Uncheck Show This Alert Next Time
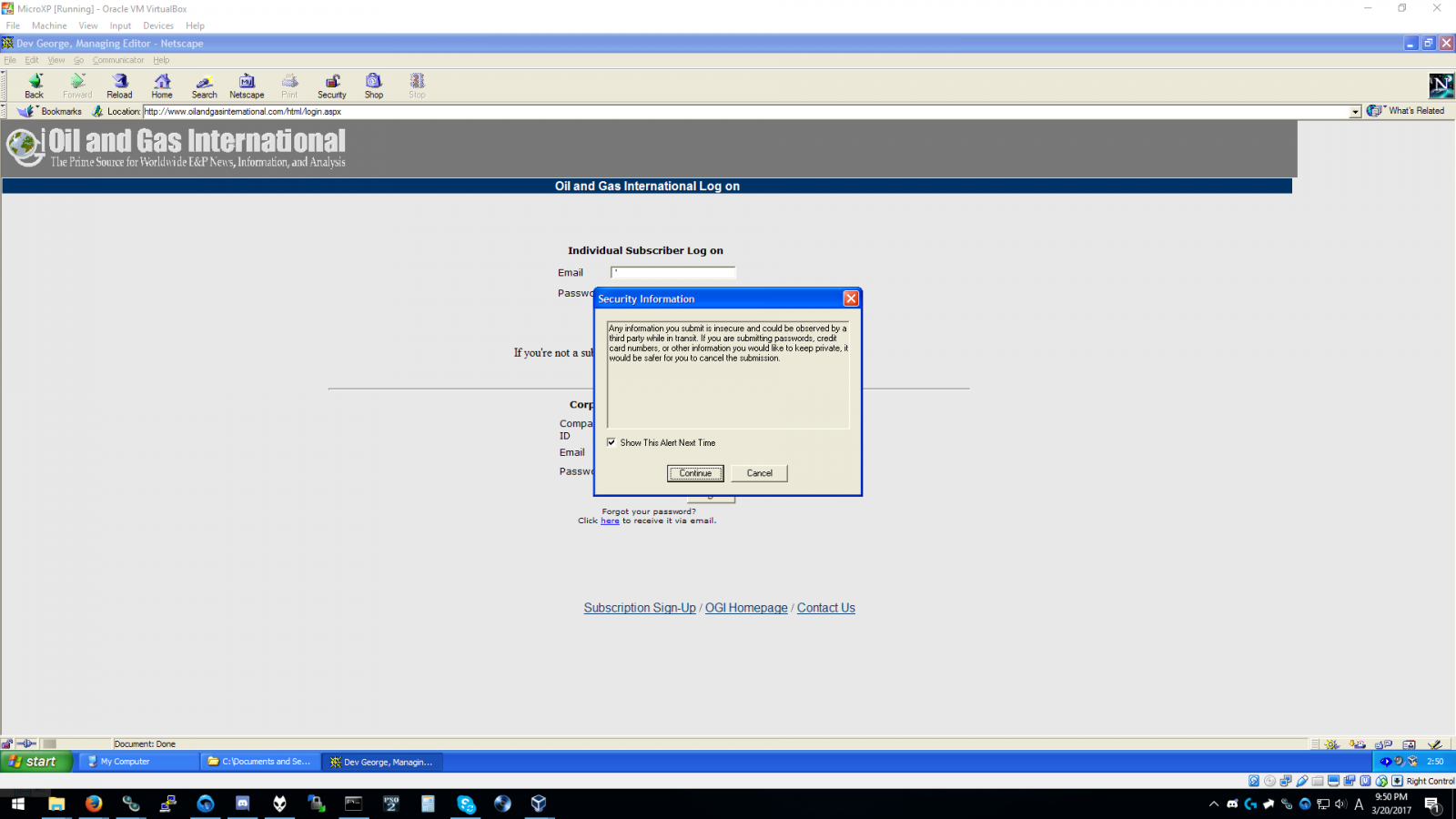This screenshot has height=819, width=1456. (612, 442)
